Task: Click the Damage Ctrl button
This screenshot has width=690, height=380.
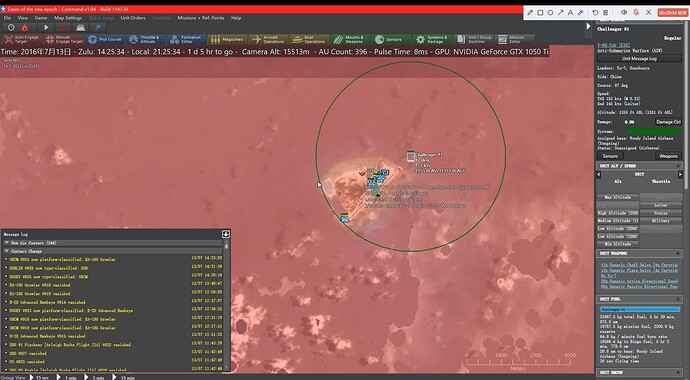Action: [x=668, y=122]
